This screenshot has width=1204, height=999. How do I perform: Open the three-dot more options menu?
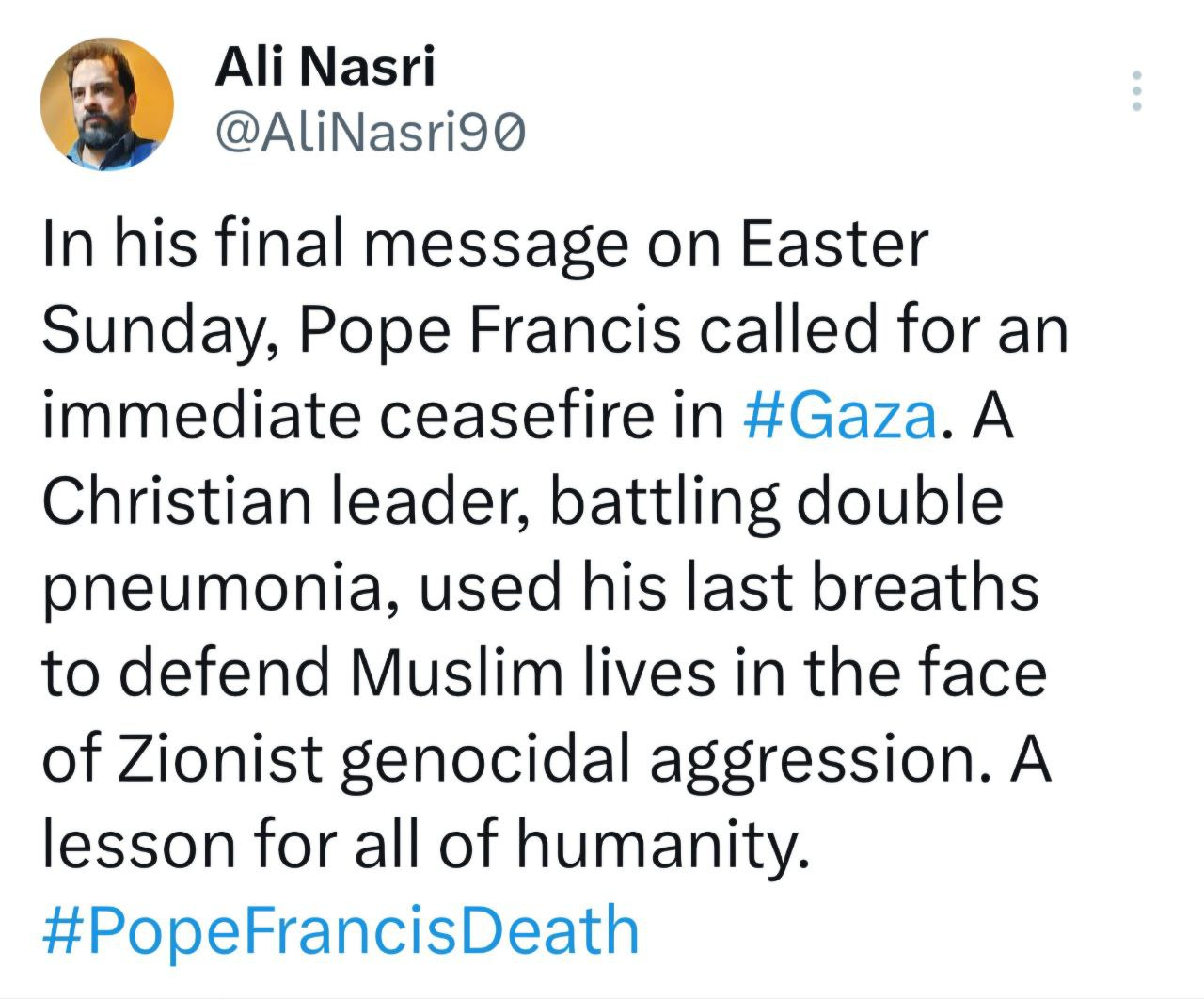click(x=1137, y=91)
